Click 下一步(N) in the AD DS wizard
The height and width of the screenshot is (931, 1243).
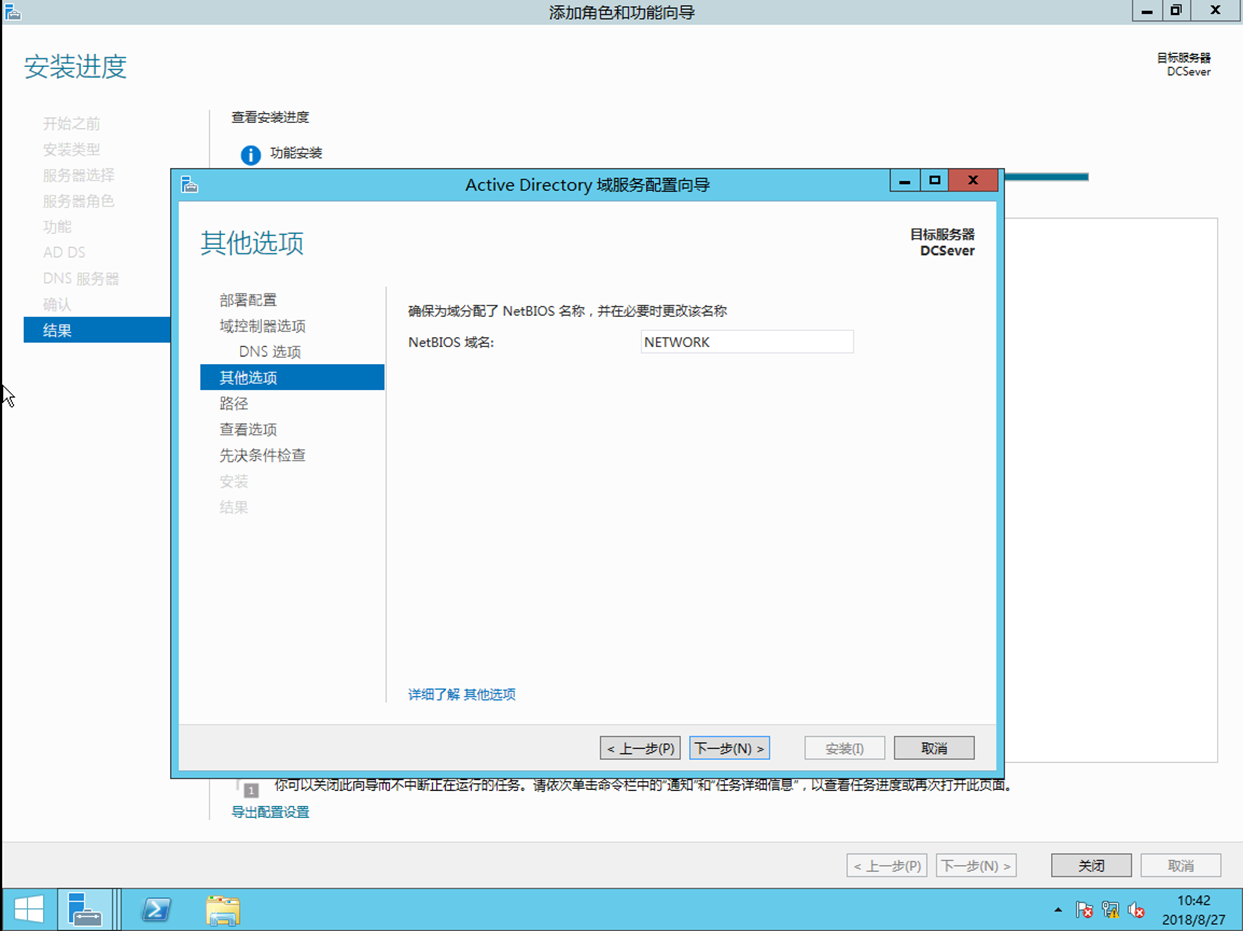729,748
